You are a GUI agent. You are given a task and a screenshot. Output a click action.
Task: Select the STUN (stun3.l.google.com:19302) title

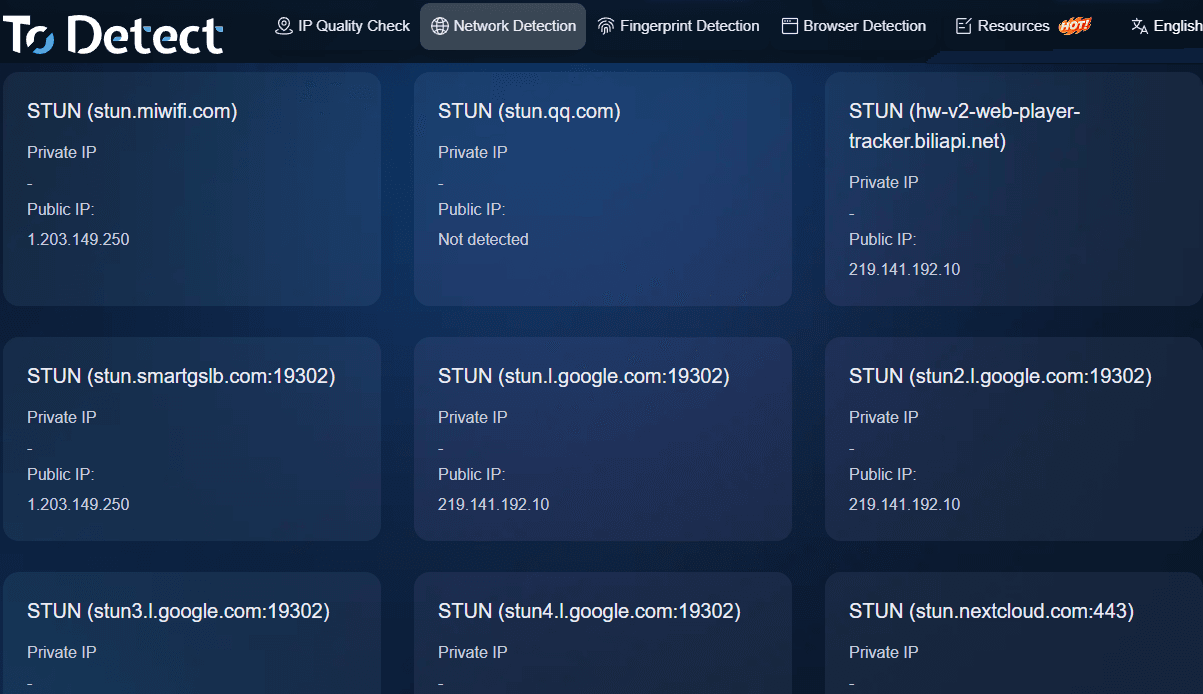[178, 611]
